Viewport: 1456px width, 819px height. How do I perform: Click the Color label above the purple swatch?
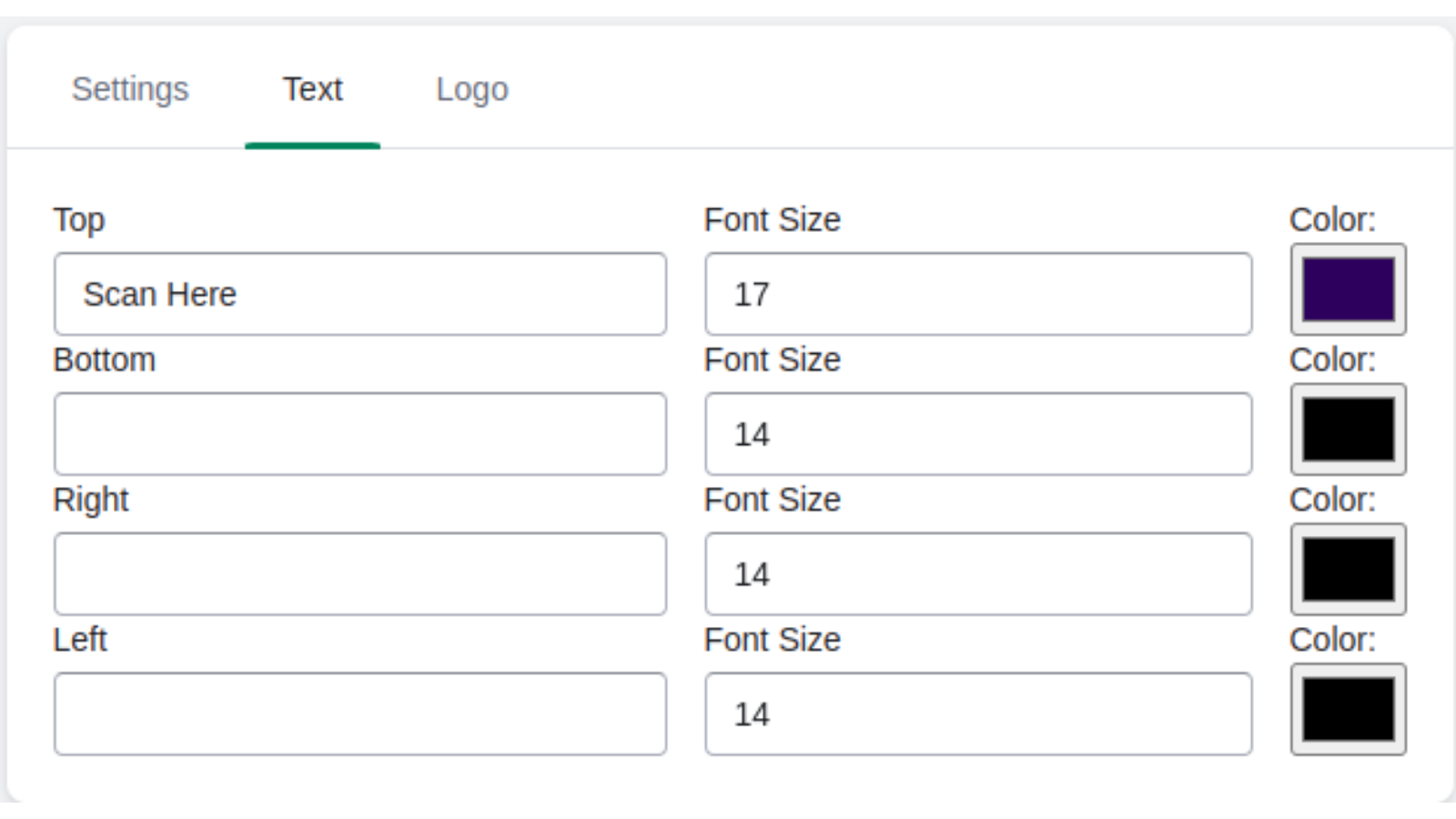1332,220
